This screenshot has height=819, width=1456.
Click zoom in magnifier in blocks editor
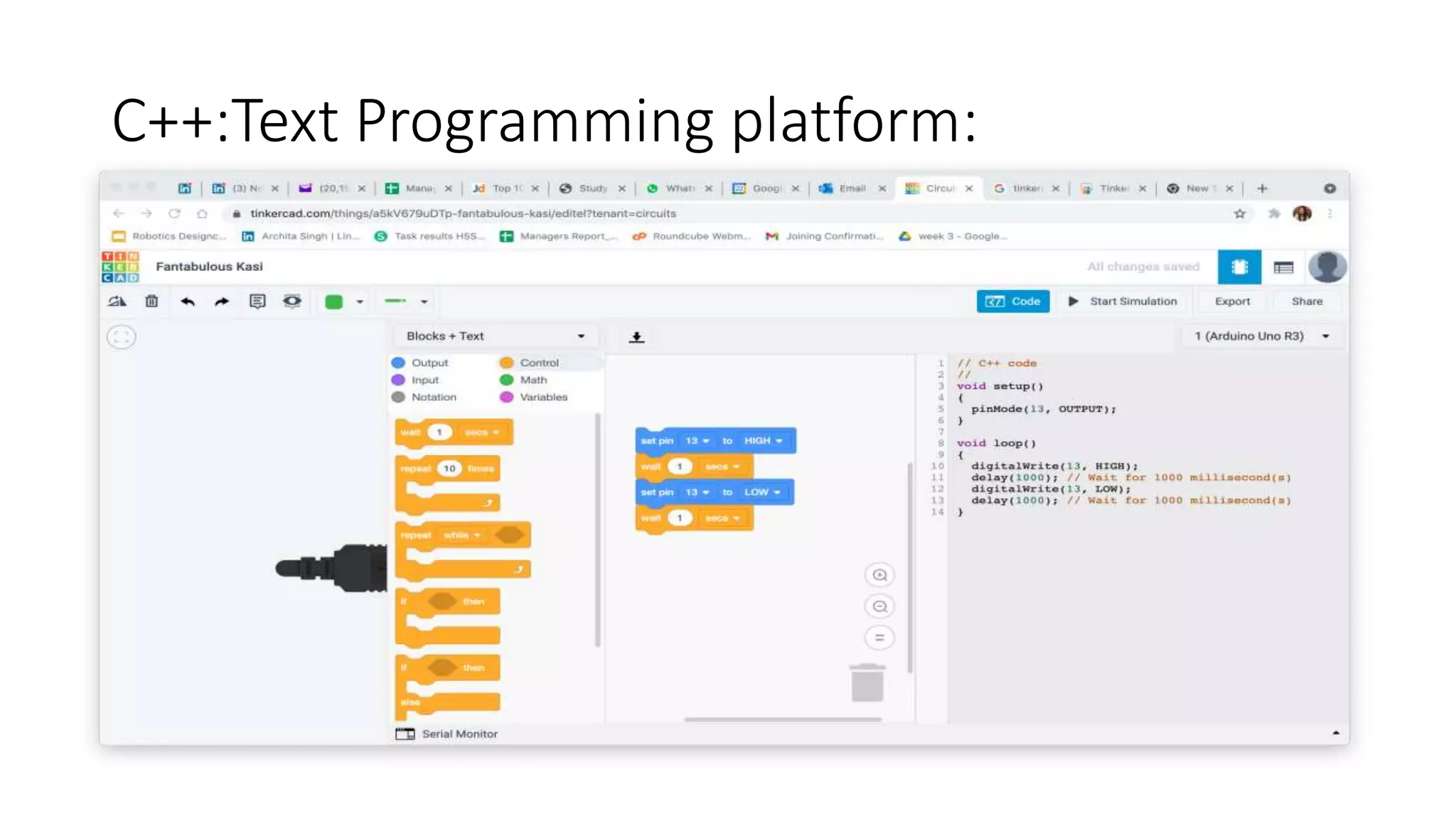(879, 575)
